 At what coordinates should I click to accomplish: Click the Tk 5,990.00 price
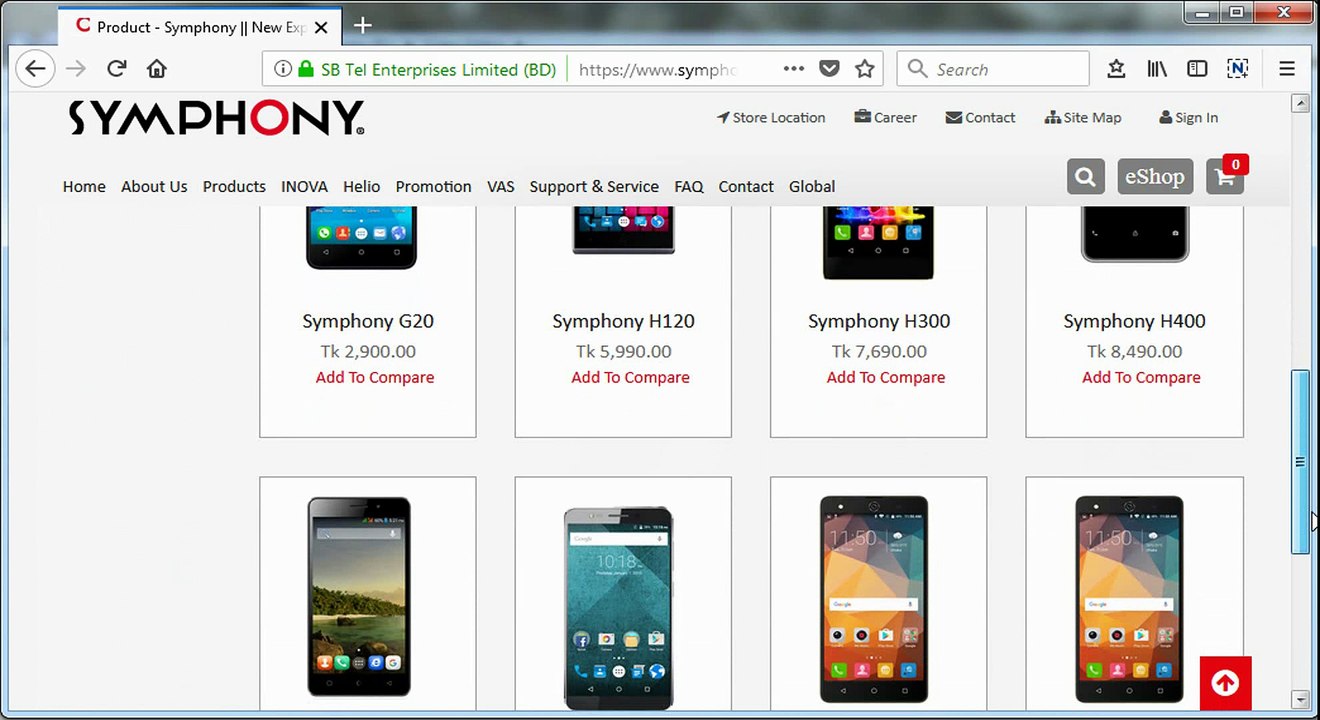(x=623, y=352)
